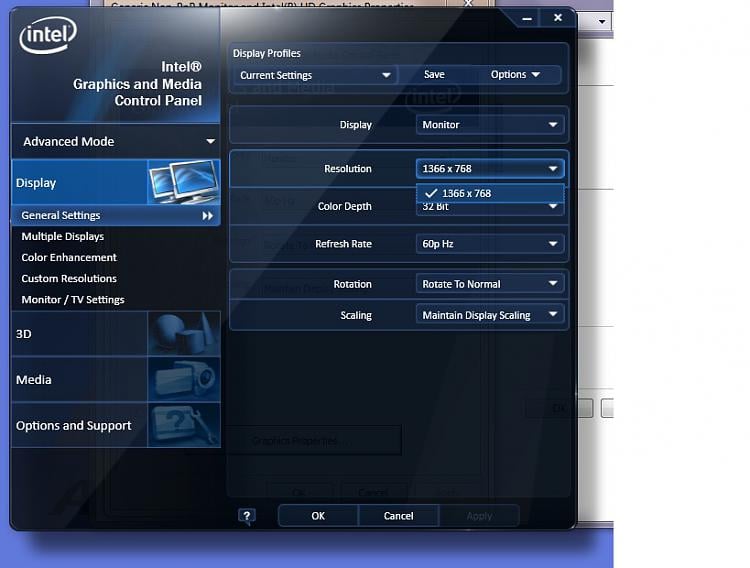Screen dimensions: 750x568
Task: Click the Media camcorder icon
Action: click(184, 379)
